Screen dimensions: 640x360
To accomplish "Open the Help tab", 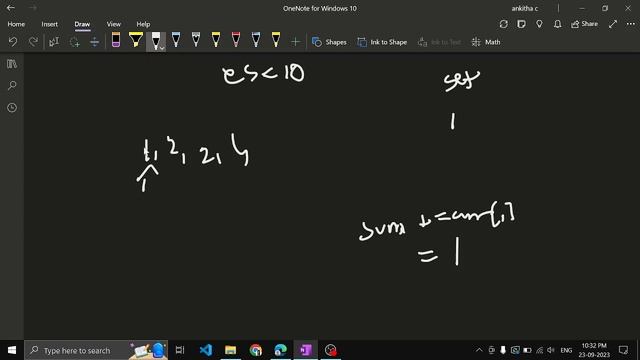I will tap(143, 24).
